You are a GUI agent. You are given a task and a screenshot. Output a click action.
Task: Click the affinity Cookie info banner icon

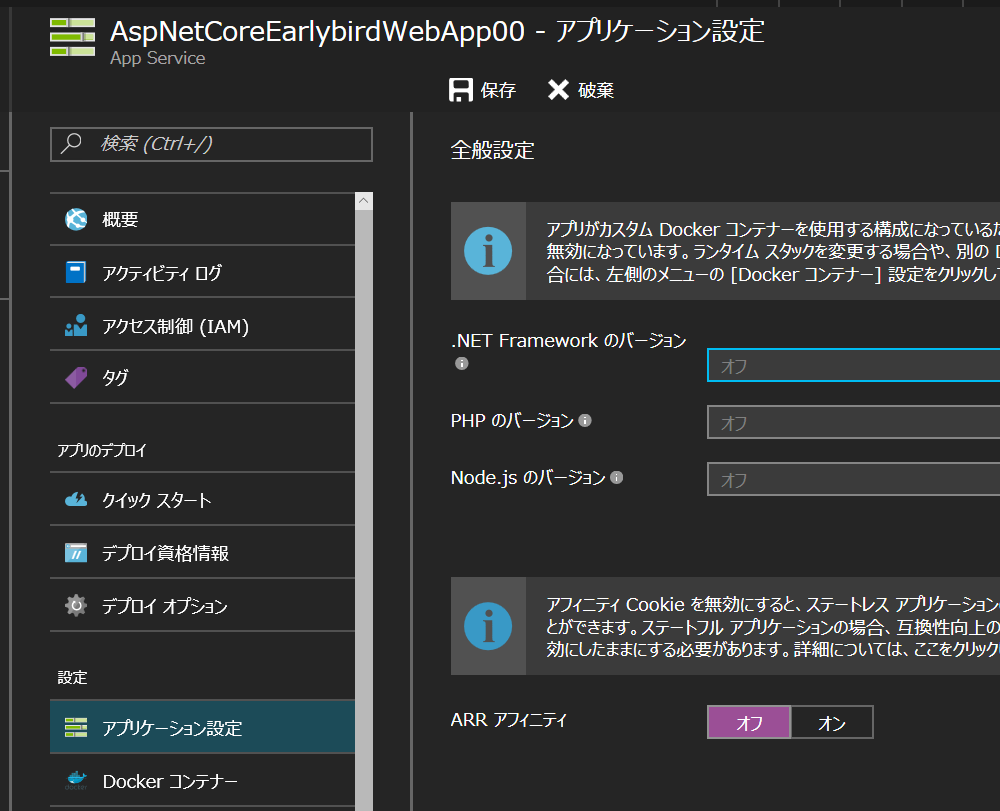pos(488,626)
